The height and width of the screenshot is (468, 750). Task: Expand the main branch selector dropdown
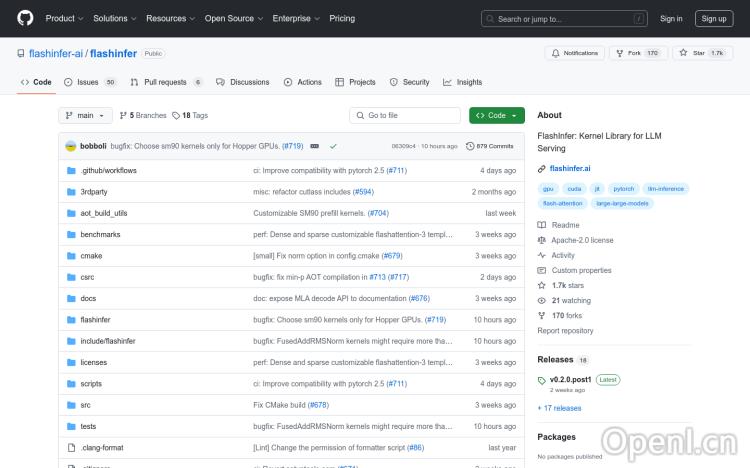coord(85,115)
